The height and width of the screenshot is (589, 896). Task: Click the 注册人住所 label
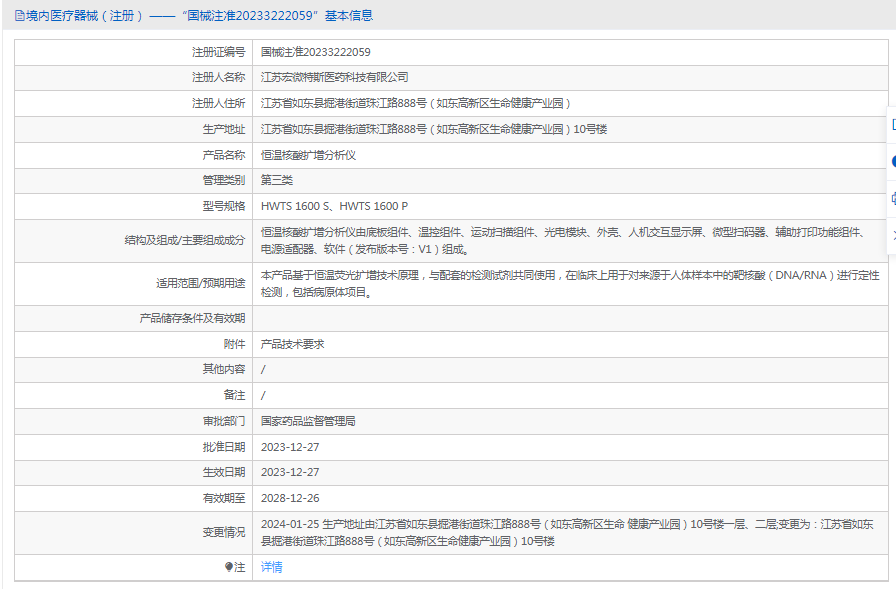[x=218, y=103]
